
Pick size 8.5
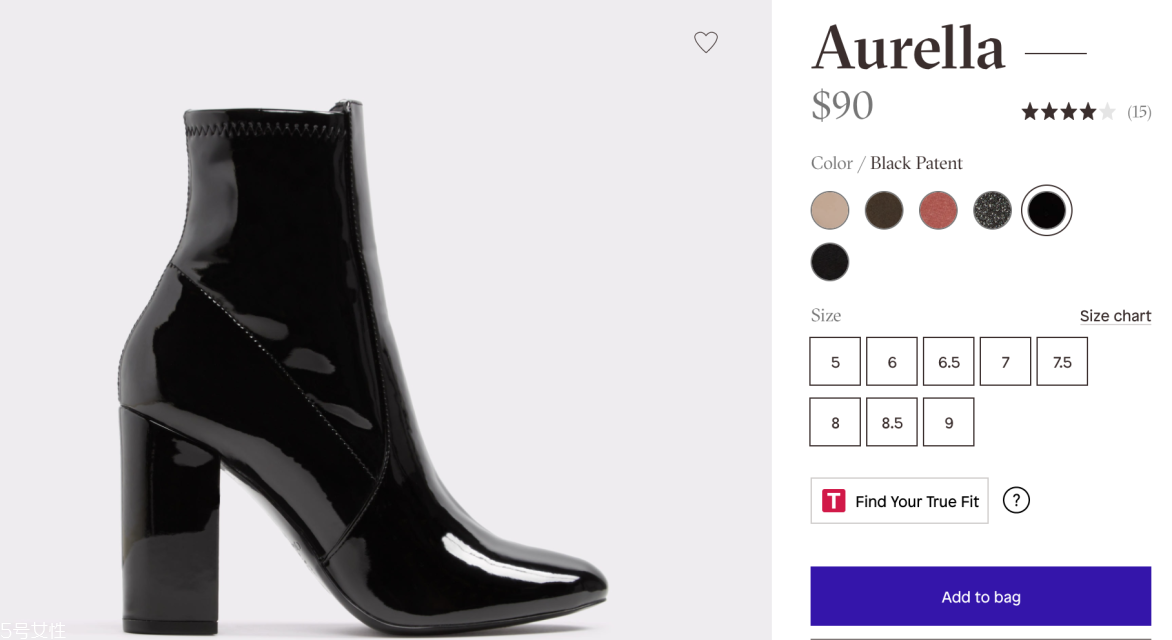click(892, 422)
